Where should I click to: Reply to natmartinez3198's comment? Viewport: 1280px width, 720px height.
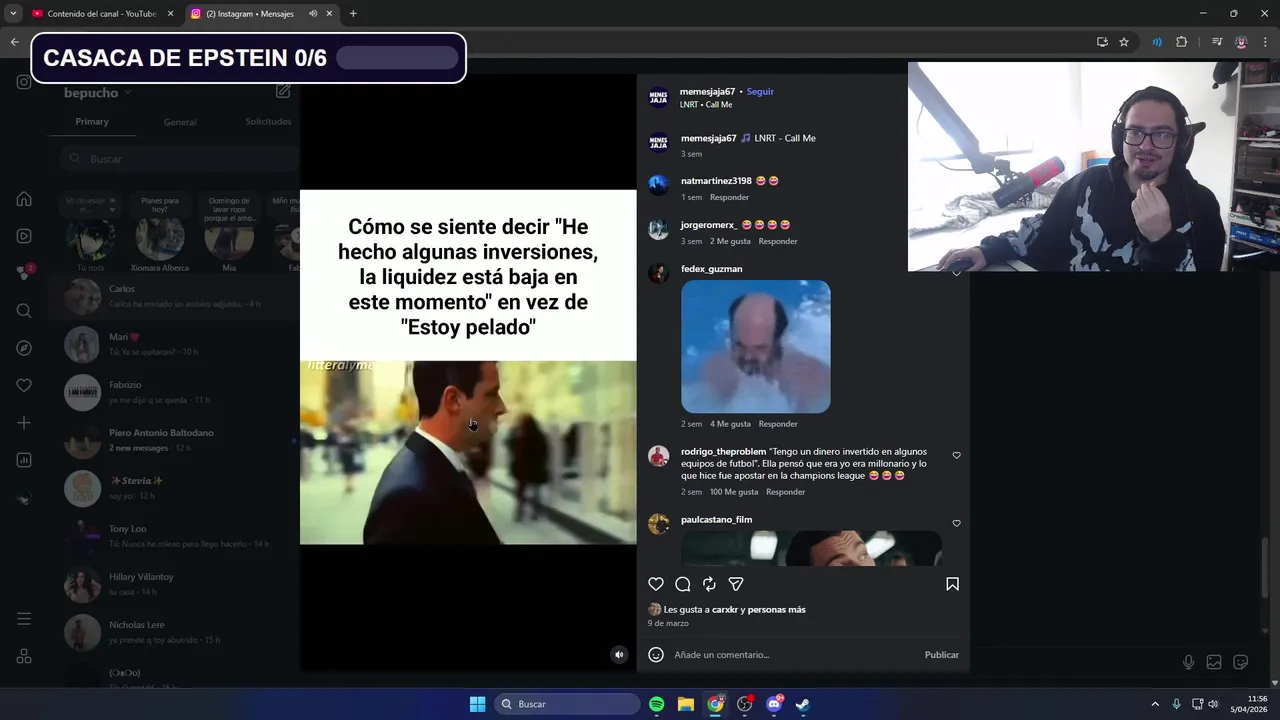pos(729,197)
